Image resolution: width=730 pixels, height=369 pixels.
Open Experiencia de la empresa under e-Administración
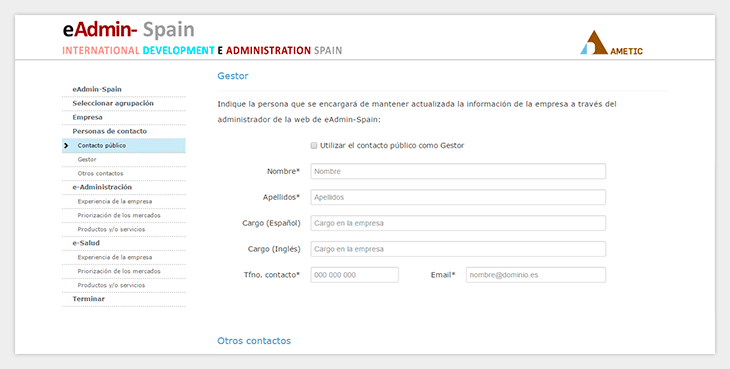pos(115,201)
